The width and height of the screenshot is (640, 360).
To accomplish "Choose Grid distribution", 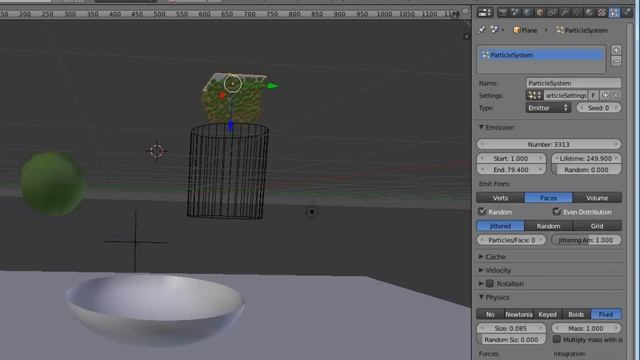I will pos(597,226).
